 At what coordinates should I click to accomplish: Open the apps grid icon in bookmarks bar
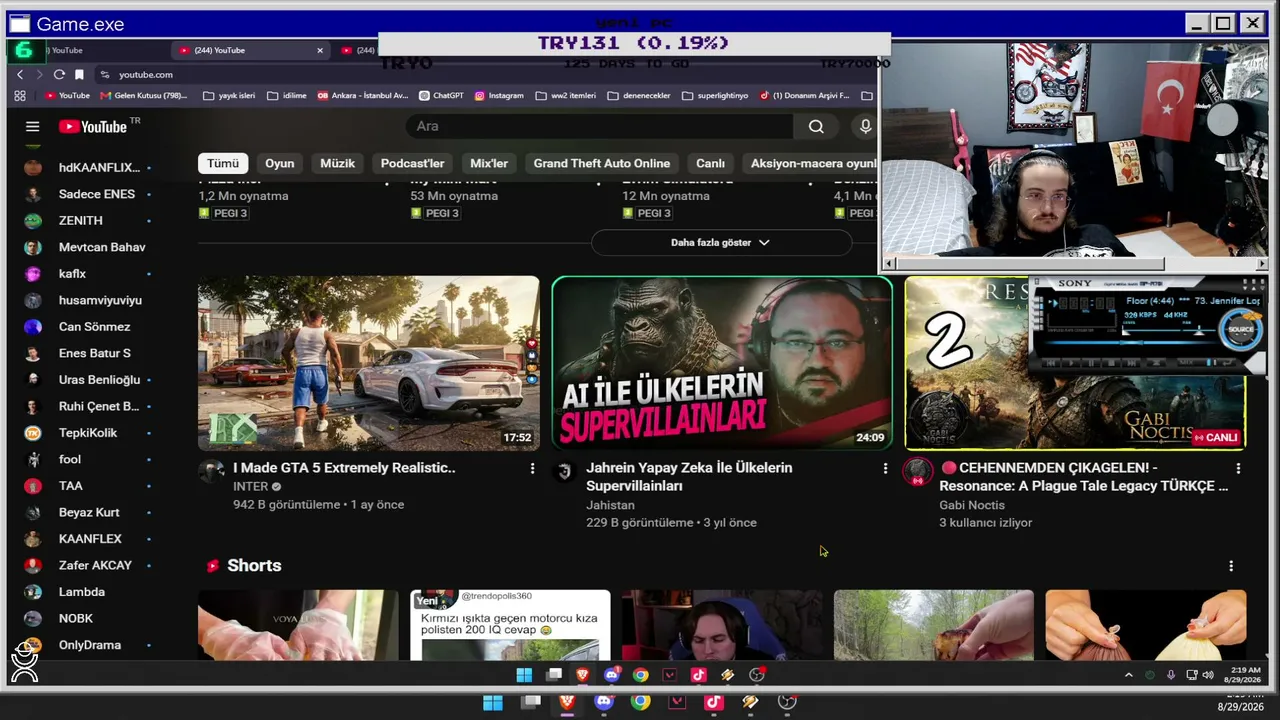20,96
